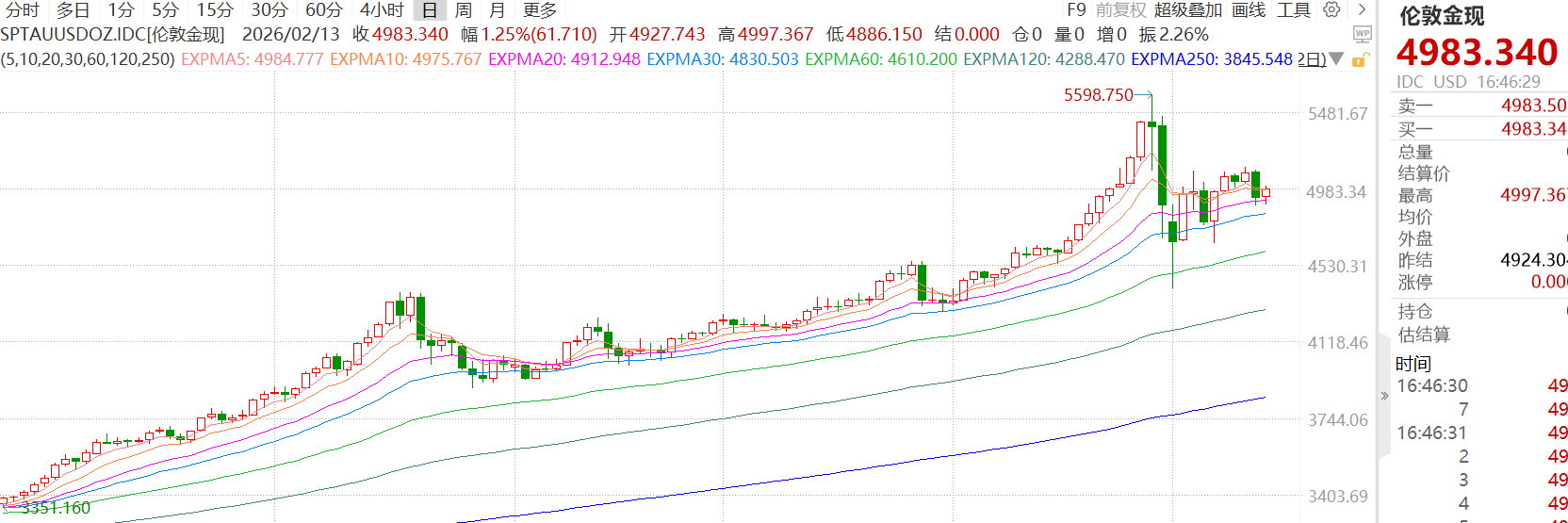
Task: Click the EXPMA30: 4830.503 indicator label
Action: [723, 58]
